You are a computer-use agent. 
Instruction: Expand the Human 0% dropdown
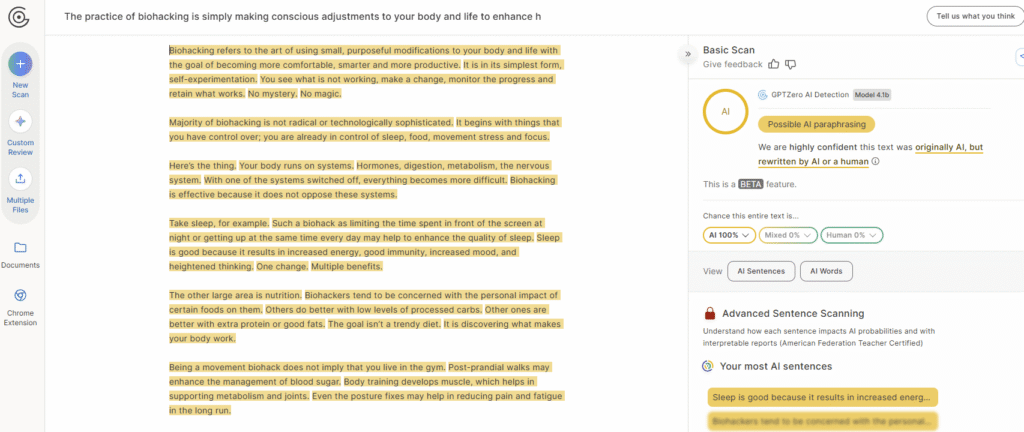click(851, 235)
